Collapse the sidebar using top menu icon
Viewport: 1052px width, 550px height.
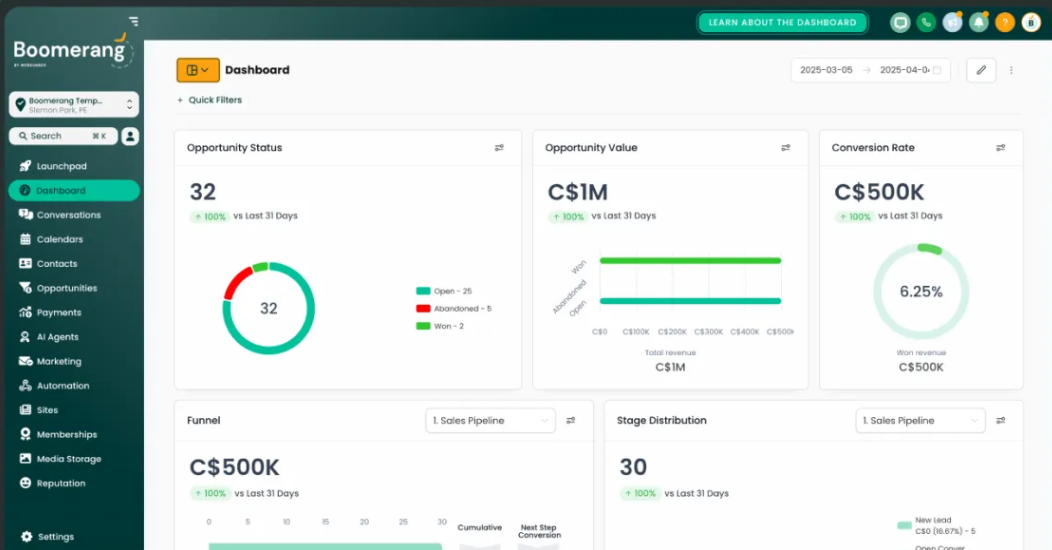(x=134, y=21)
